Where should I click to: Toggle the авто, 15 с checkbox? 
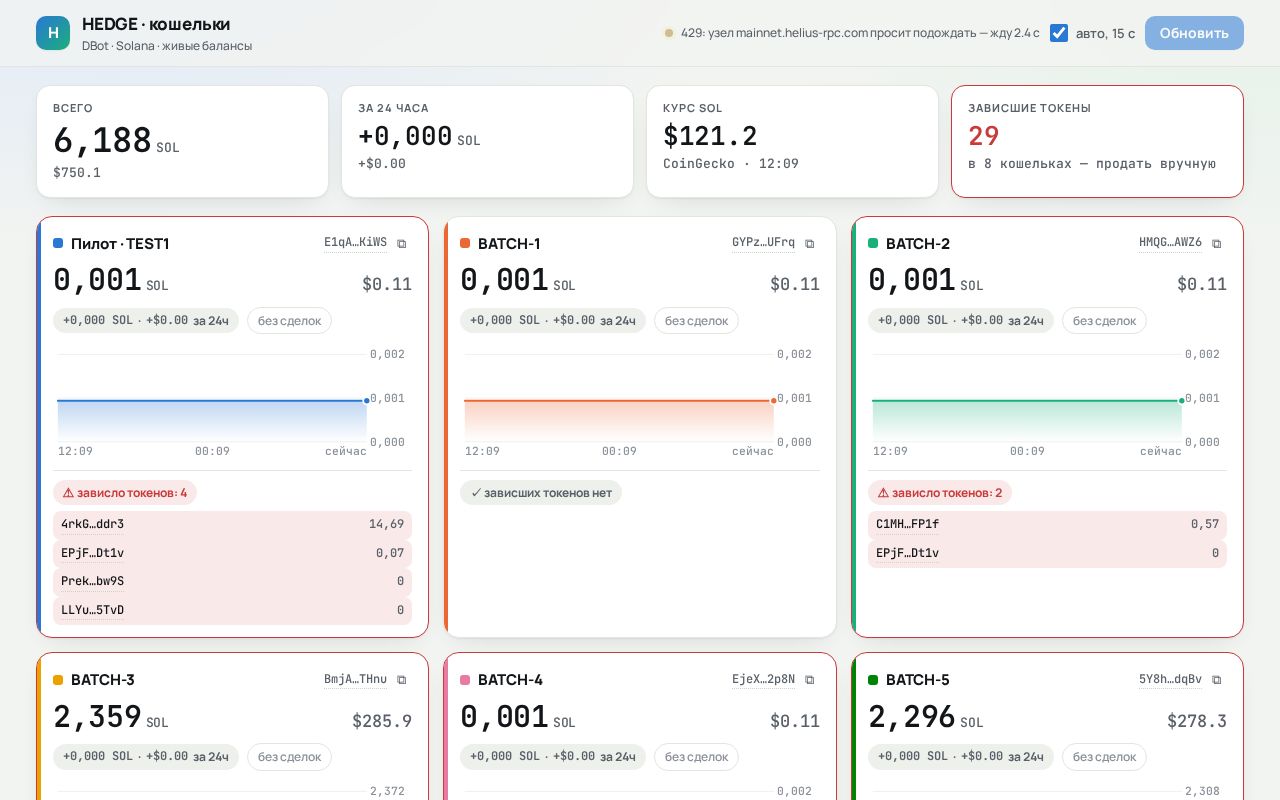coord(1059,33)
